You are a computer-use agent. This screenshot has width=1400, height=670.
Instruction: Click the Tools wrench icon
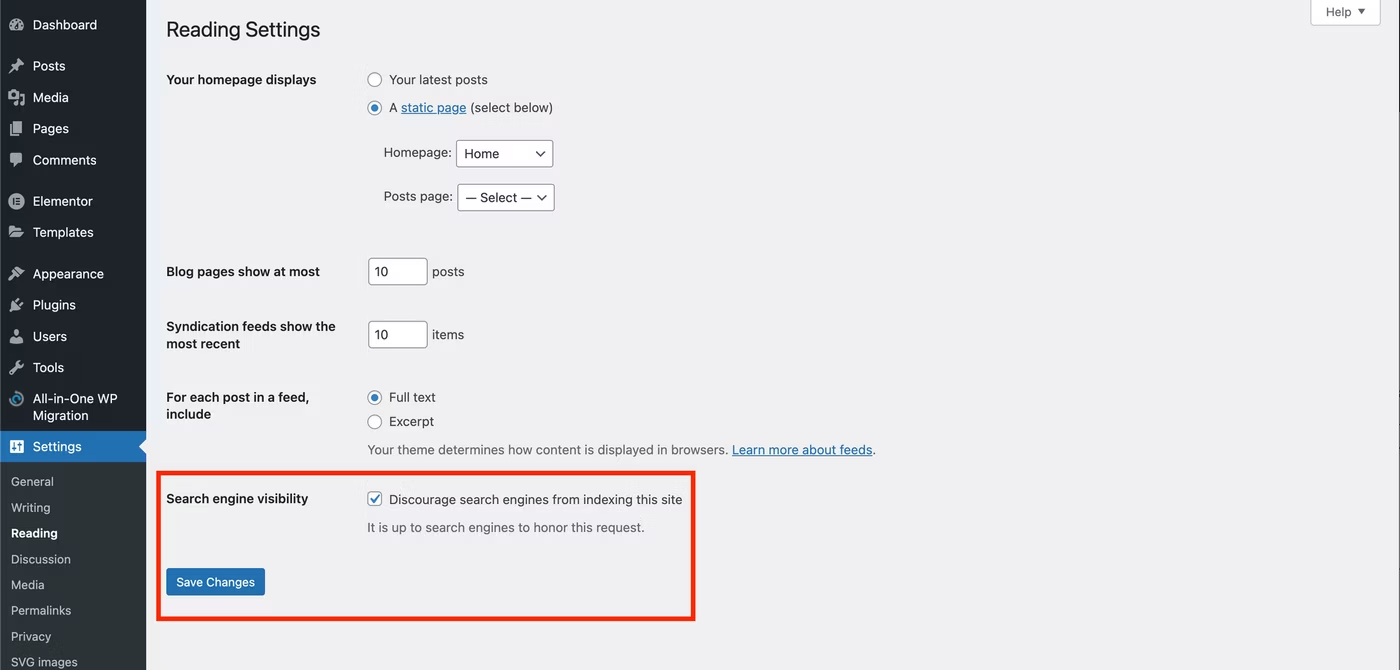click(16, 367)
